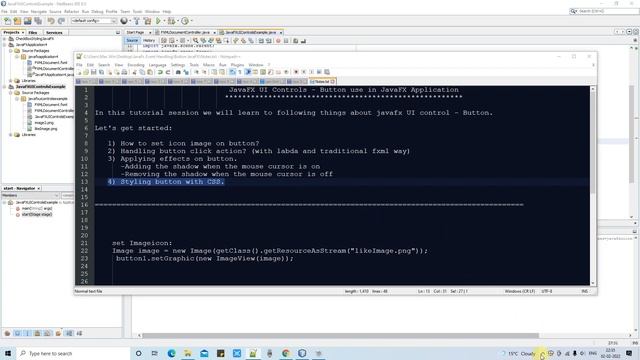Click Open Project icon in NetBeans toolbar
Image resolution: width=640 pixels, height=360 pixels.
pos(28,21)
